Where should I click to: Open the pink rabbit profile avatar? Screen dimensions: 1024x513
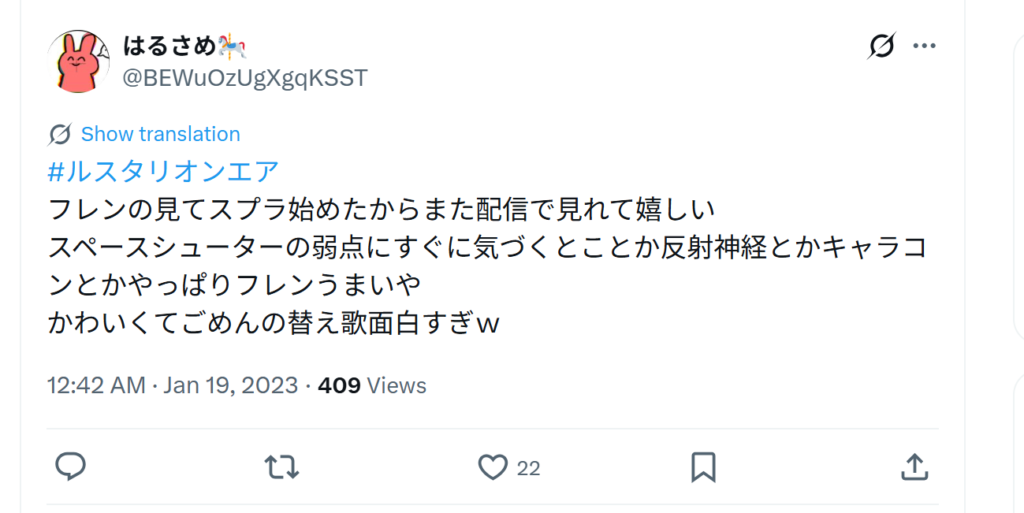click(x=78, y=61)
